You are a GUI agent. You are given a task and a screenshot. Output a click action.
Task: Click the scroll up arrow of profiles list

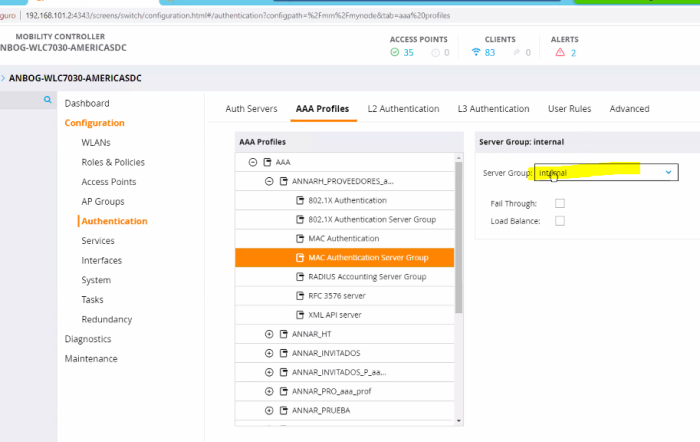[x=458, y=158]
